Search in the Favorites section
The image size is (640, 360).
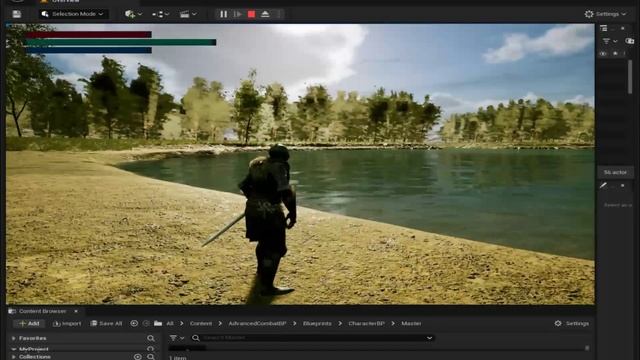click(x=151, y=338)
